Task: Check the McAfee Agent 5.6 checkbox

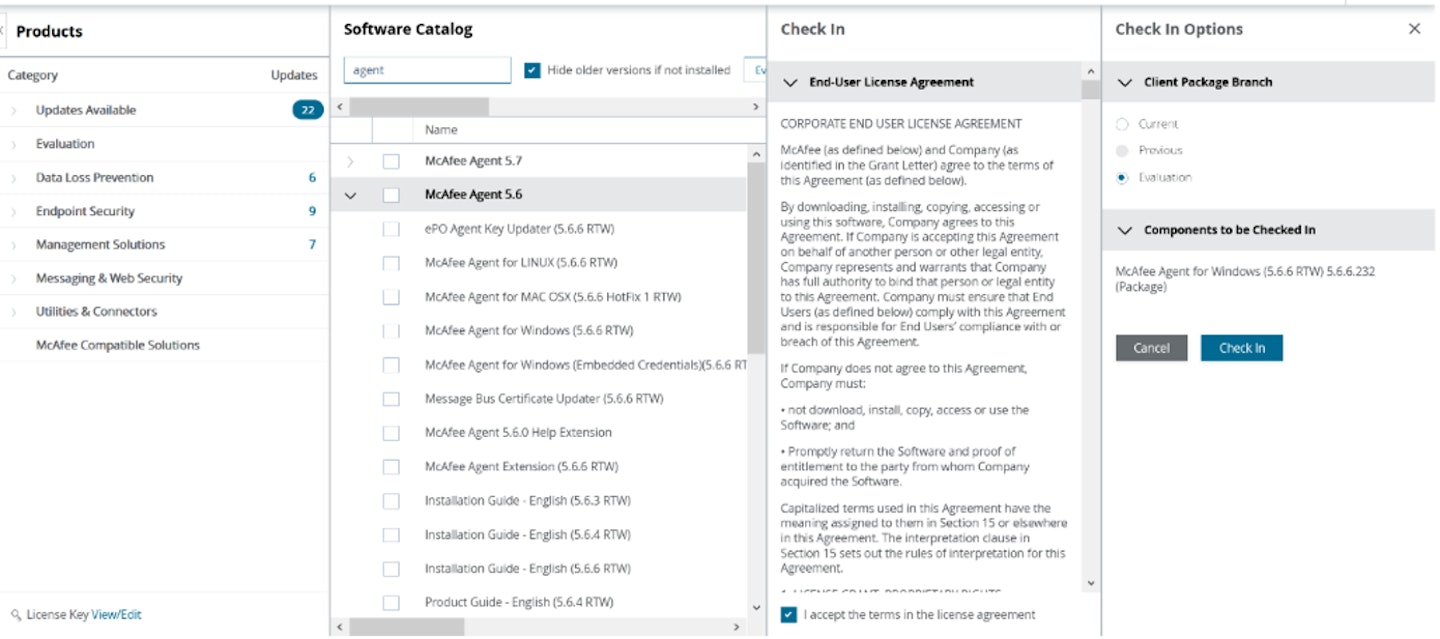Action: point(391,195)
